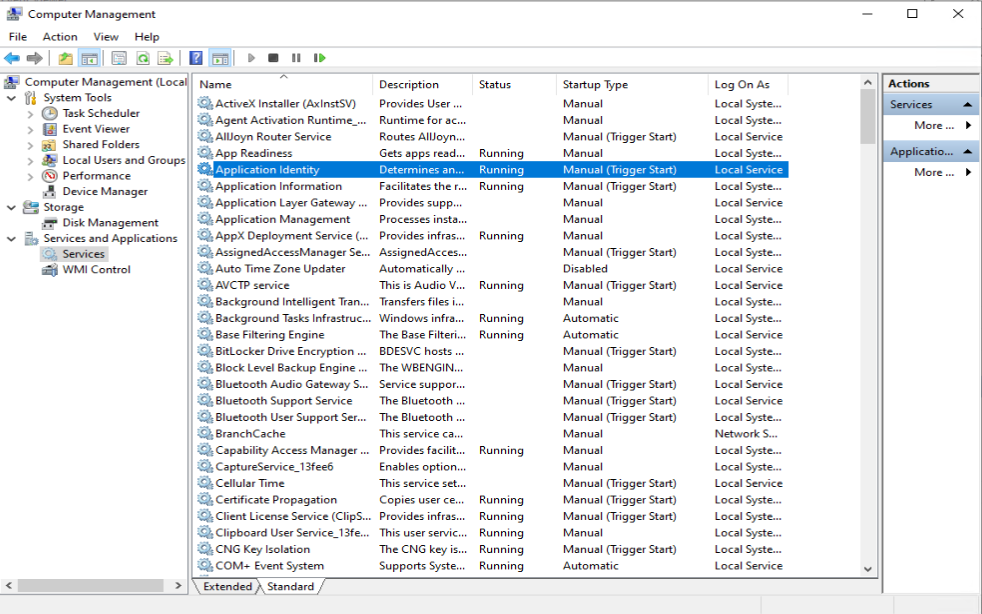982x614 pixels.
Task: Click the Services gear icon in tree
Action: pyautogui.click(x=49, y=254)
